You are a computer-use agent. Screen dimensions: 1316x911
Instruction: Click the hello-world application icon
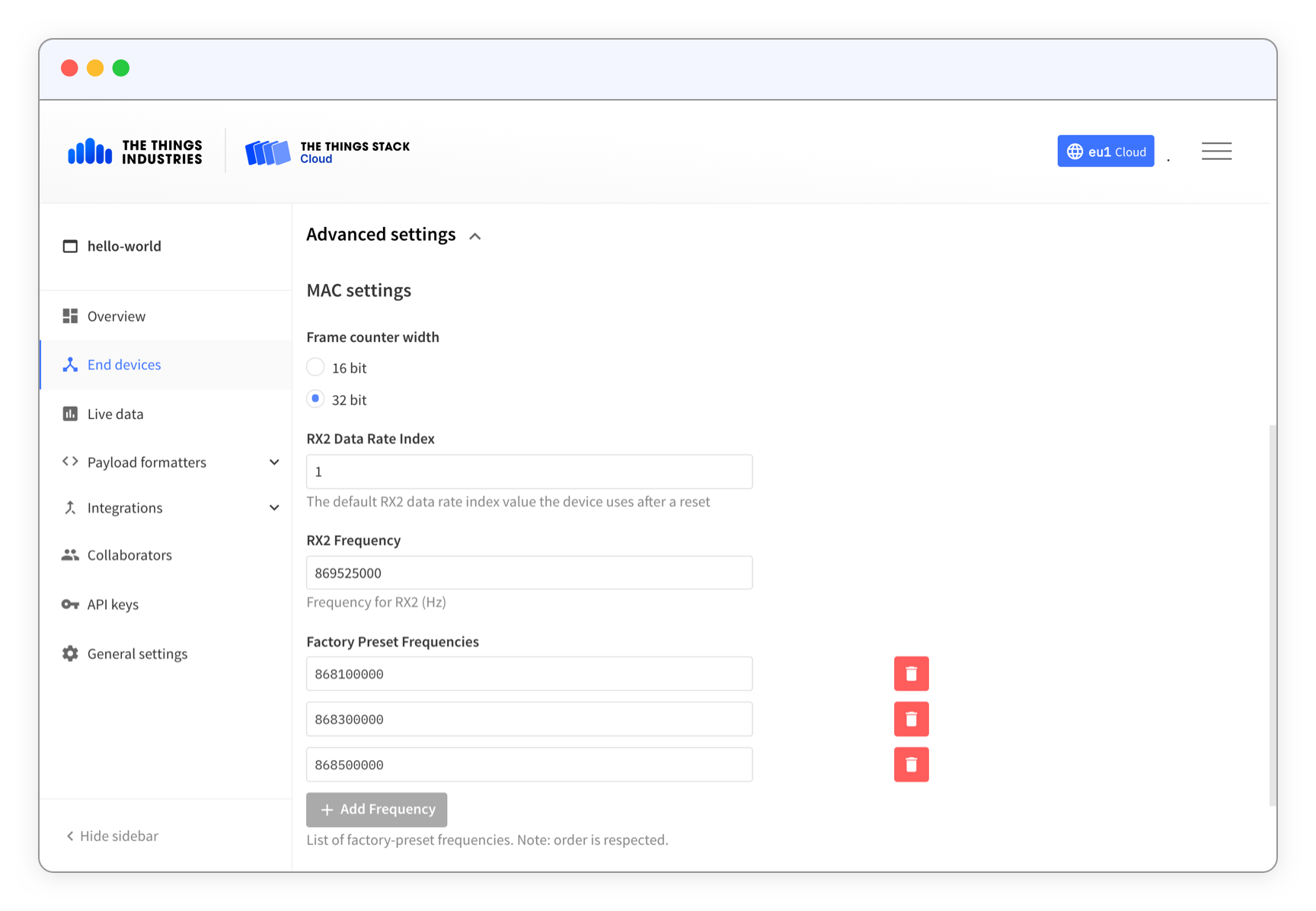tap(70, 246)
